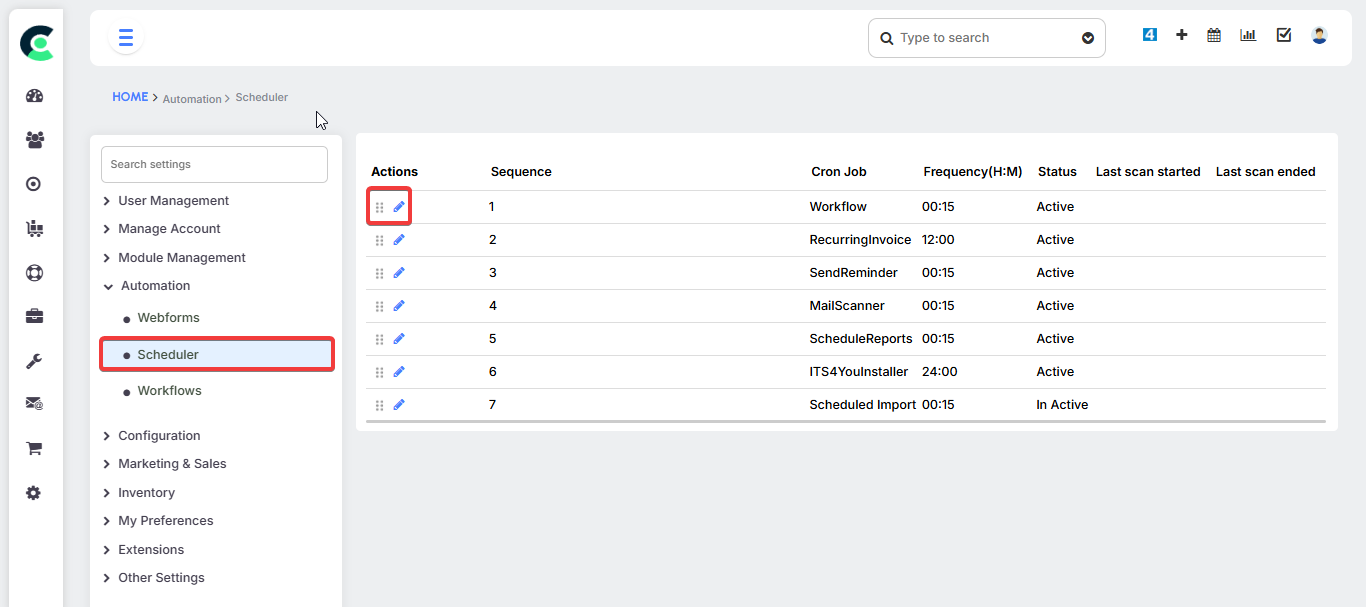Viewport: 1366px width, 607px height.
Task: Edit the MailScanner cron job via pencil icon
Action: point(399,306)
